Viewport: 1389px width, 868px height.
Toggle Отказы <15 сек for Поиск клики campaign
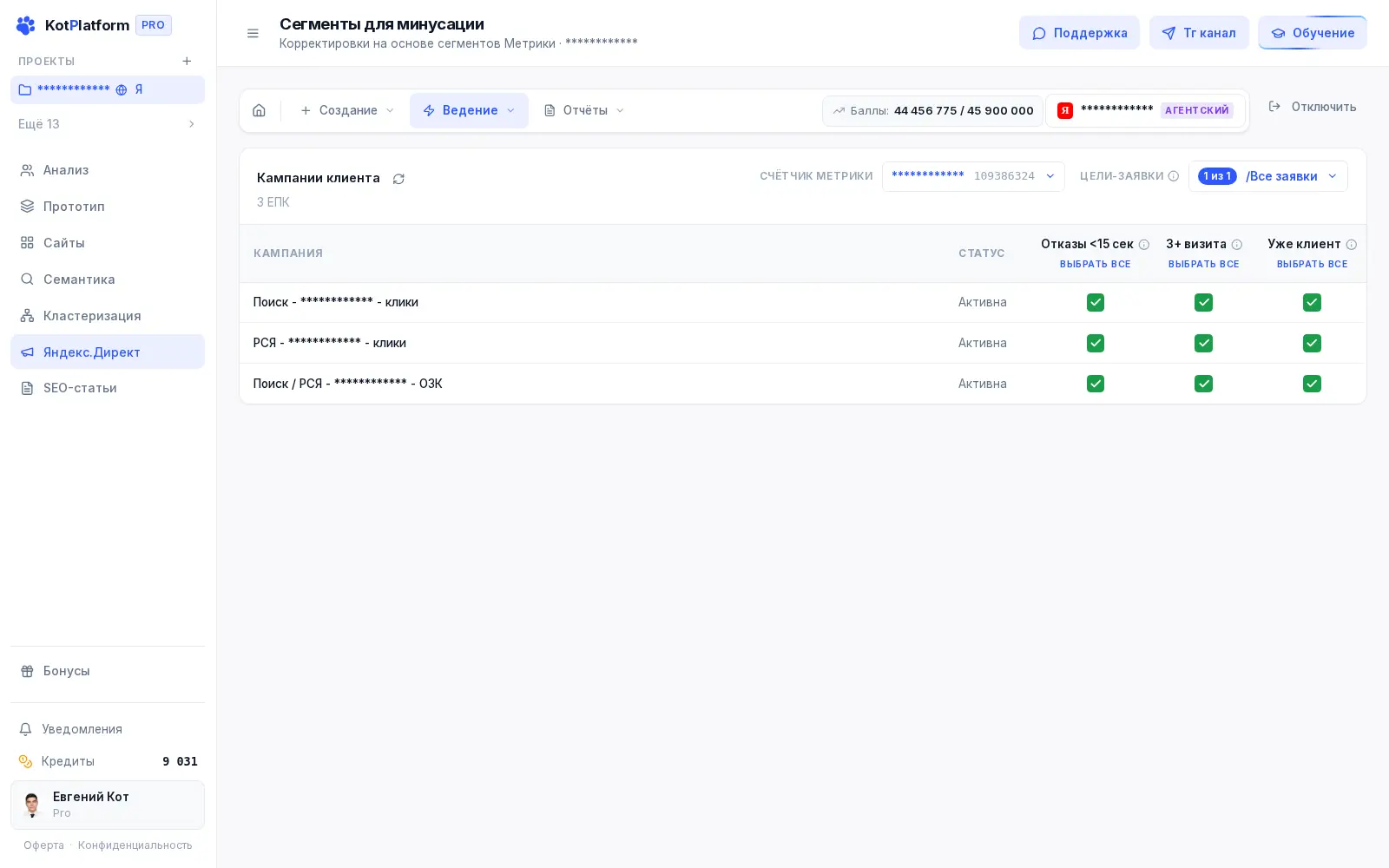pos(1096,302)
